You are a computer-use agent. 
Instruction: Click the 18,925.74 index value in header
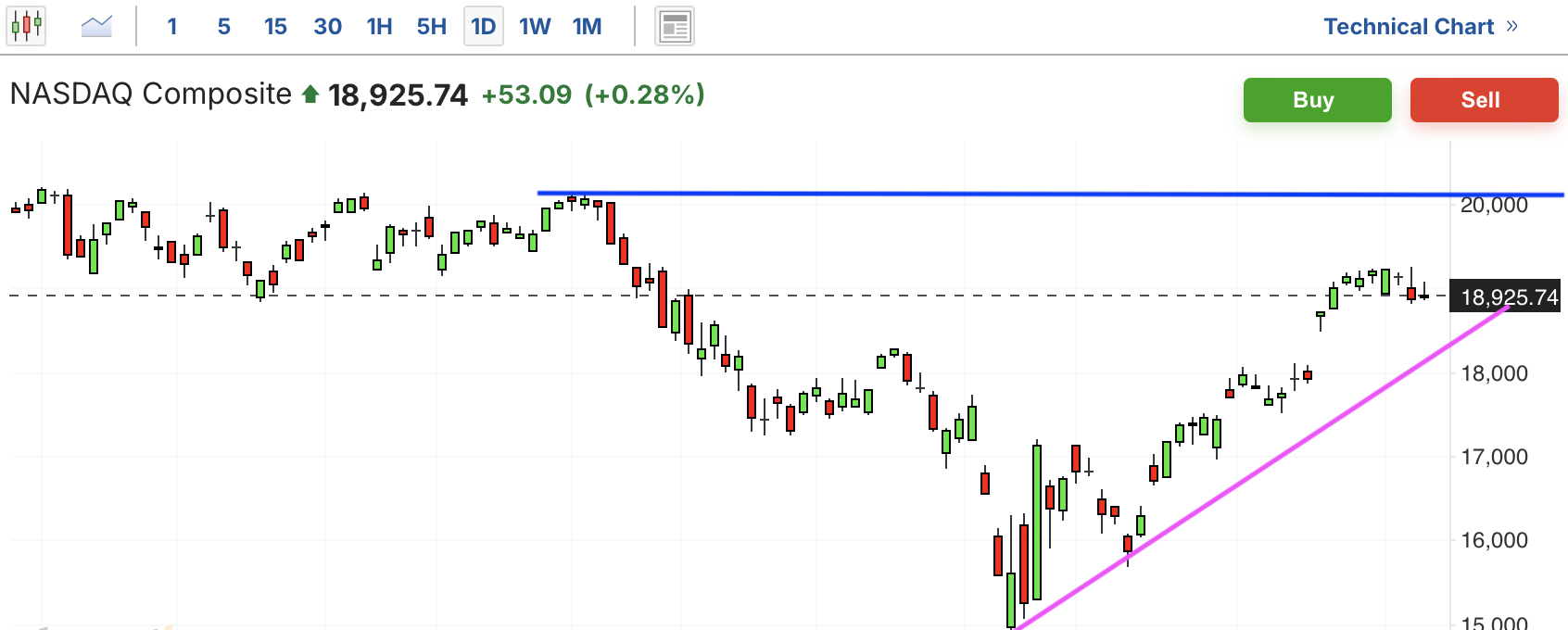(398, 94)
